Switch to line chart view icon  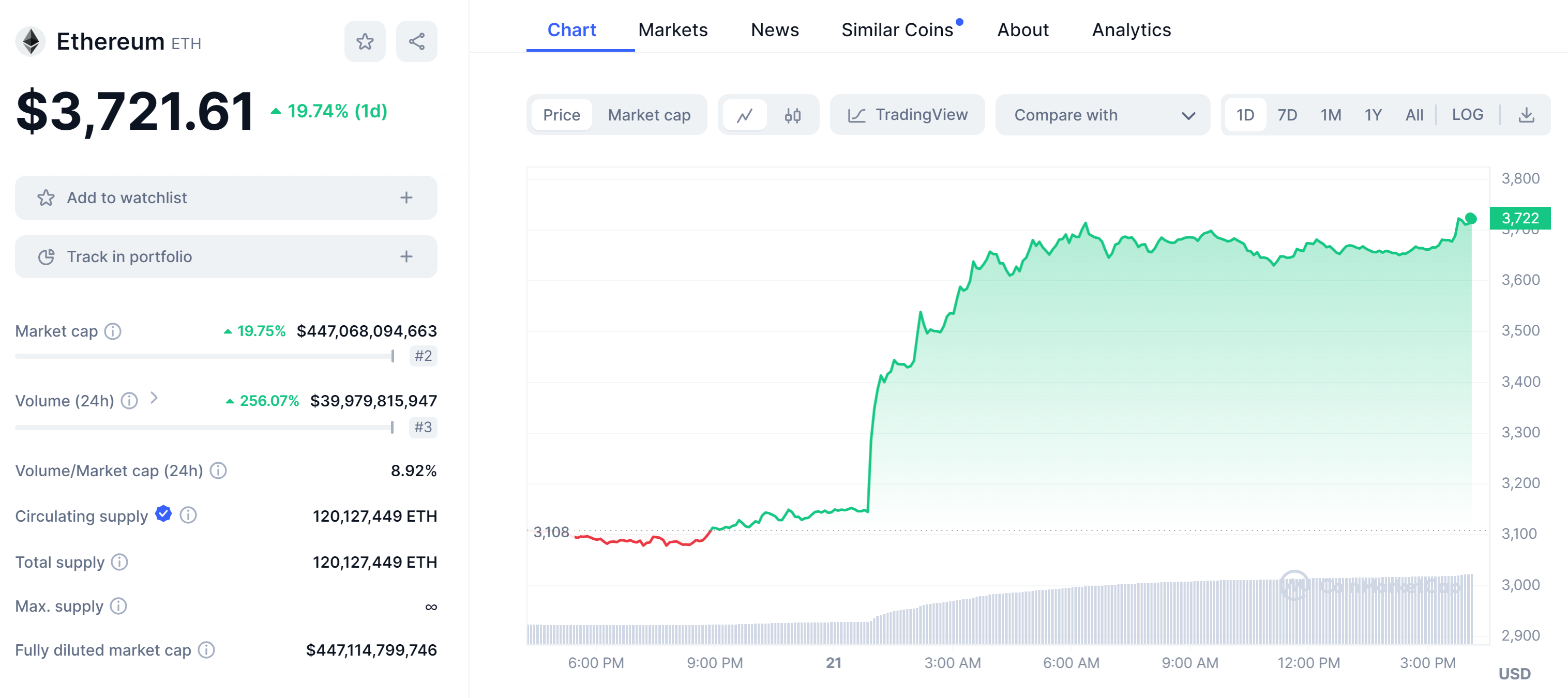tap(744, 115)
